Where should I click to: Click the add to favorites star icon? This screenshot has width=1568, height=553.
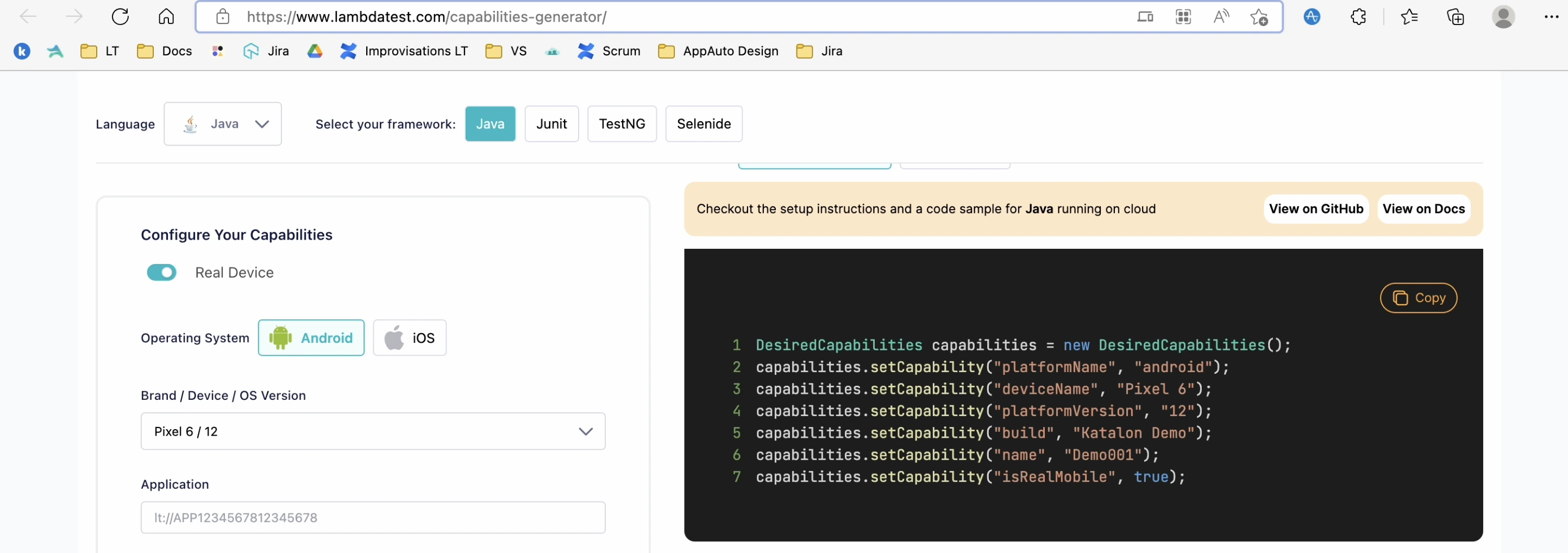(1259, 16)
